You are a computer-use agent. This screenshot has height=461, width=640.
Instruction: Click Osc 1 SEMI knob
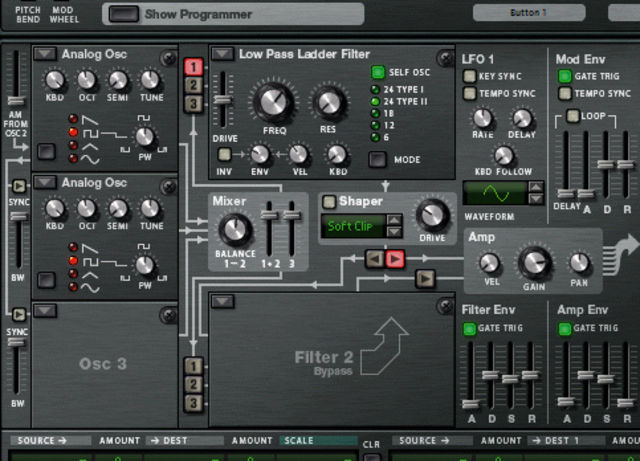tap(118, 80)
